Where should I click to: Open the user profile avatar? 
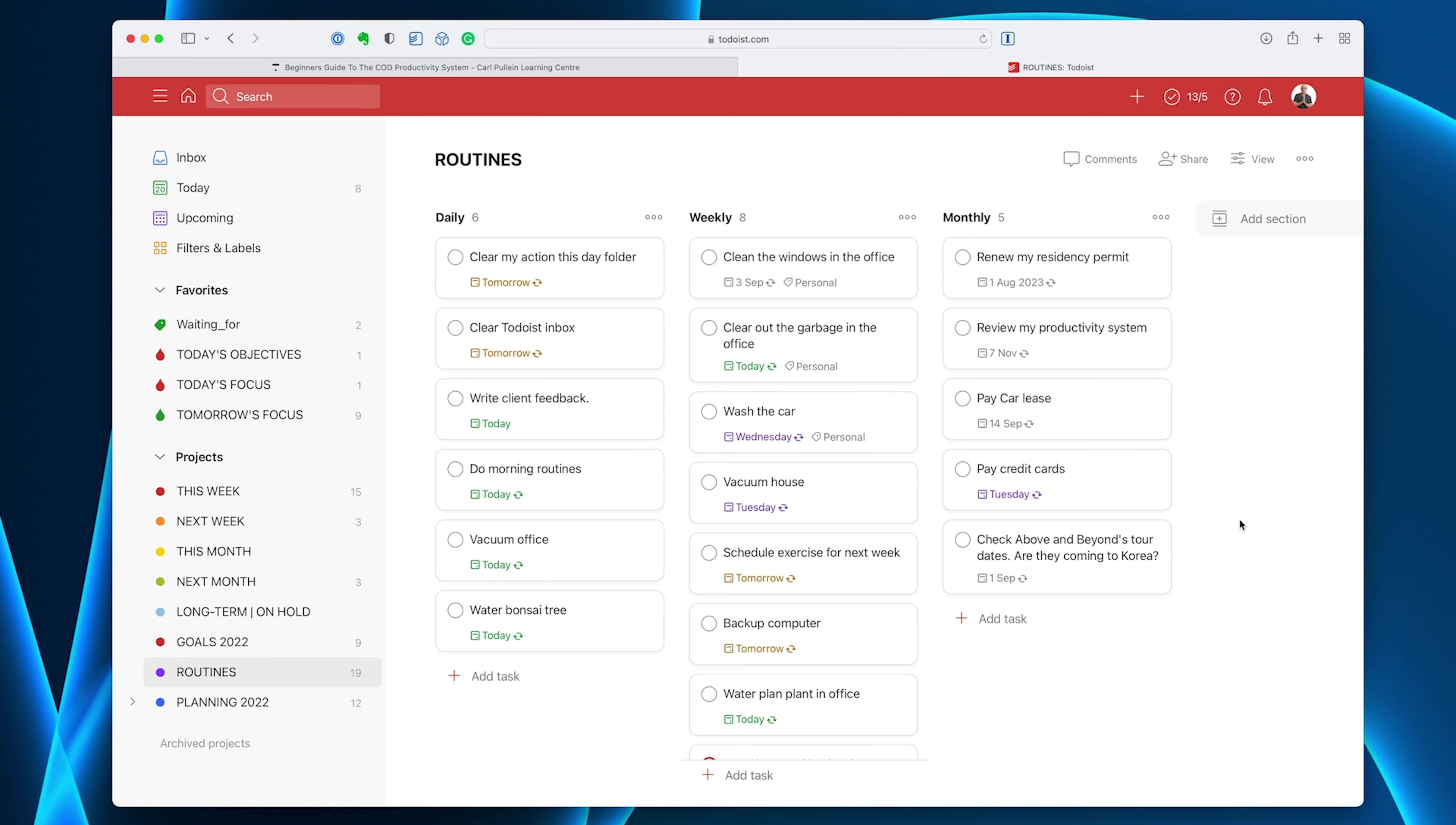point(1303,96)
